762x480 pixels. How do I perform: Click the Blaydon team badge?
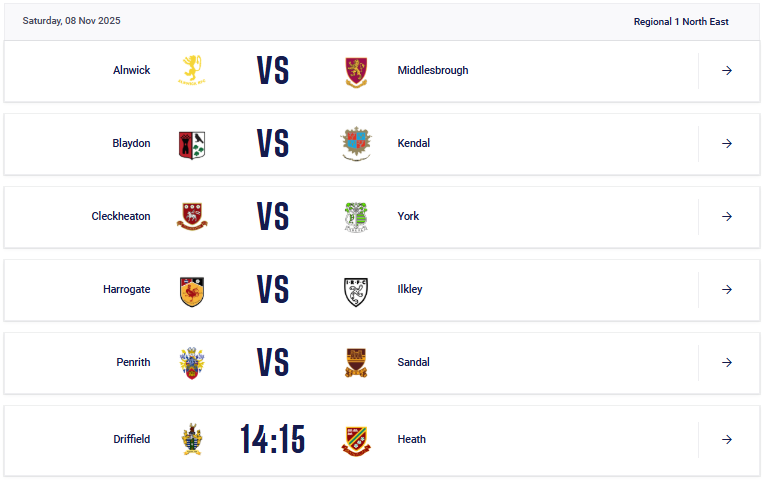tap(191, 143)
